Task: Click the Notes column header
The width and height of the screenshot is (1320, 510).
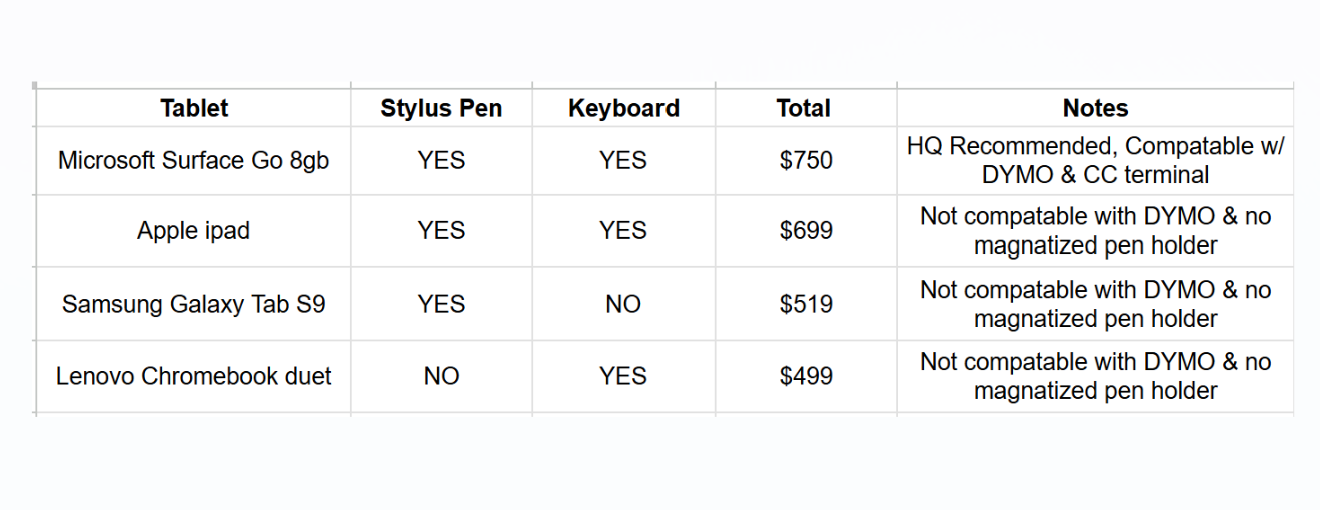Action: click(x=1095, y=108)
